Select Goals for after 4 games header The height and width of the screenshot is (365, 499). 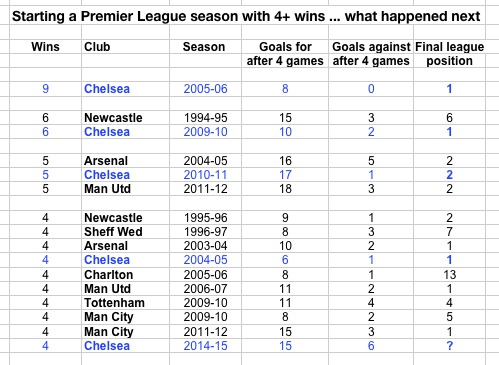[285, 54]
